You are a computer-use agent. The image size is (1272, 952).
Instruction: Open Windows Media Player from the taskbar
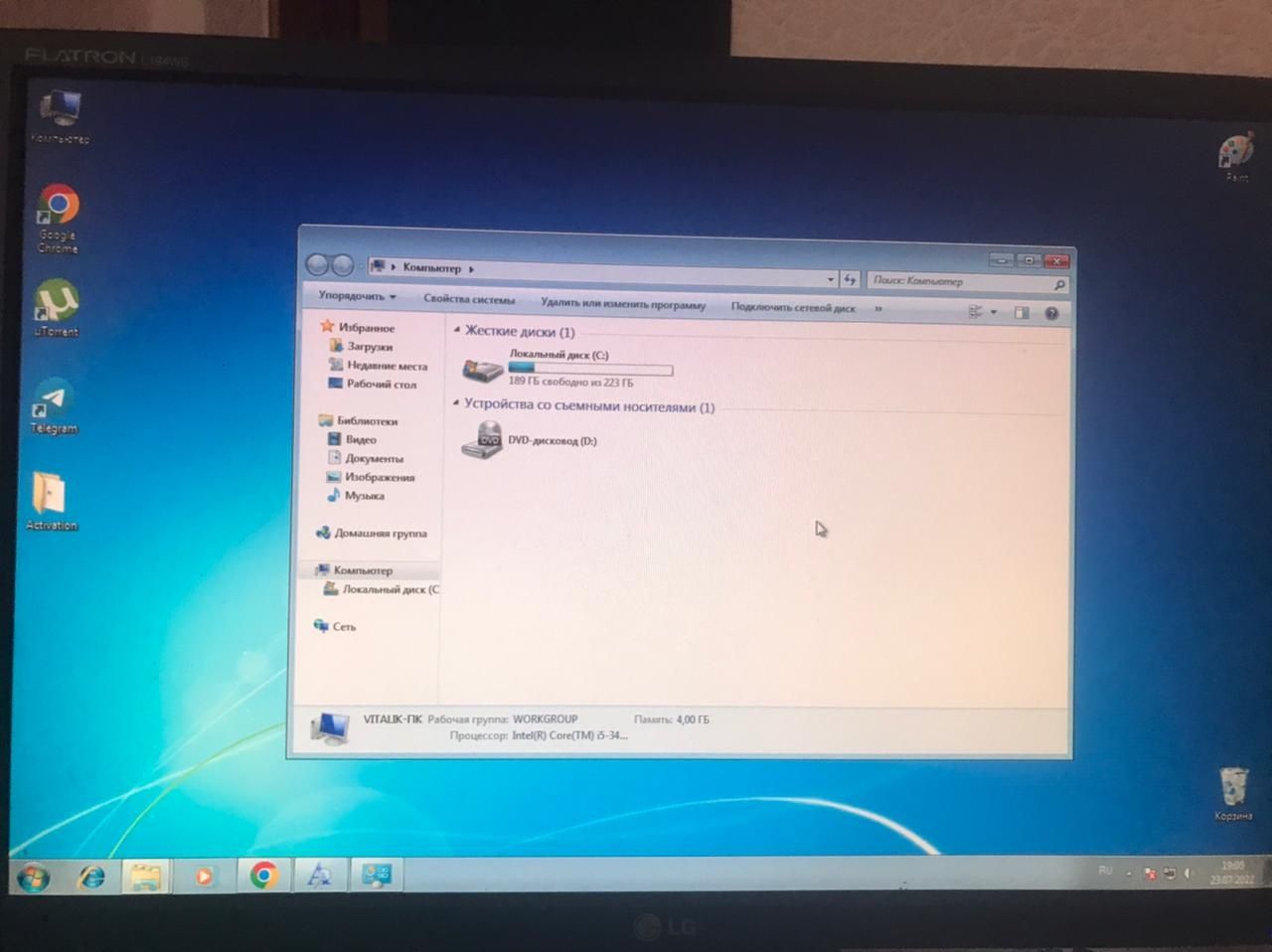click(x=205, y=875)
